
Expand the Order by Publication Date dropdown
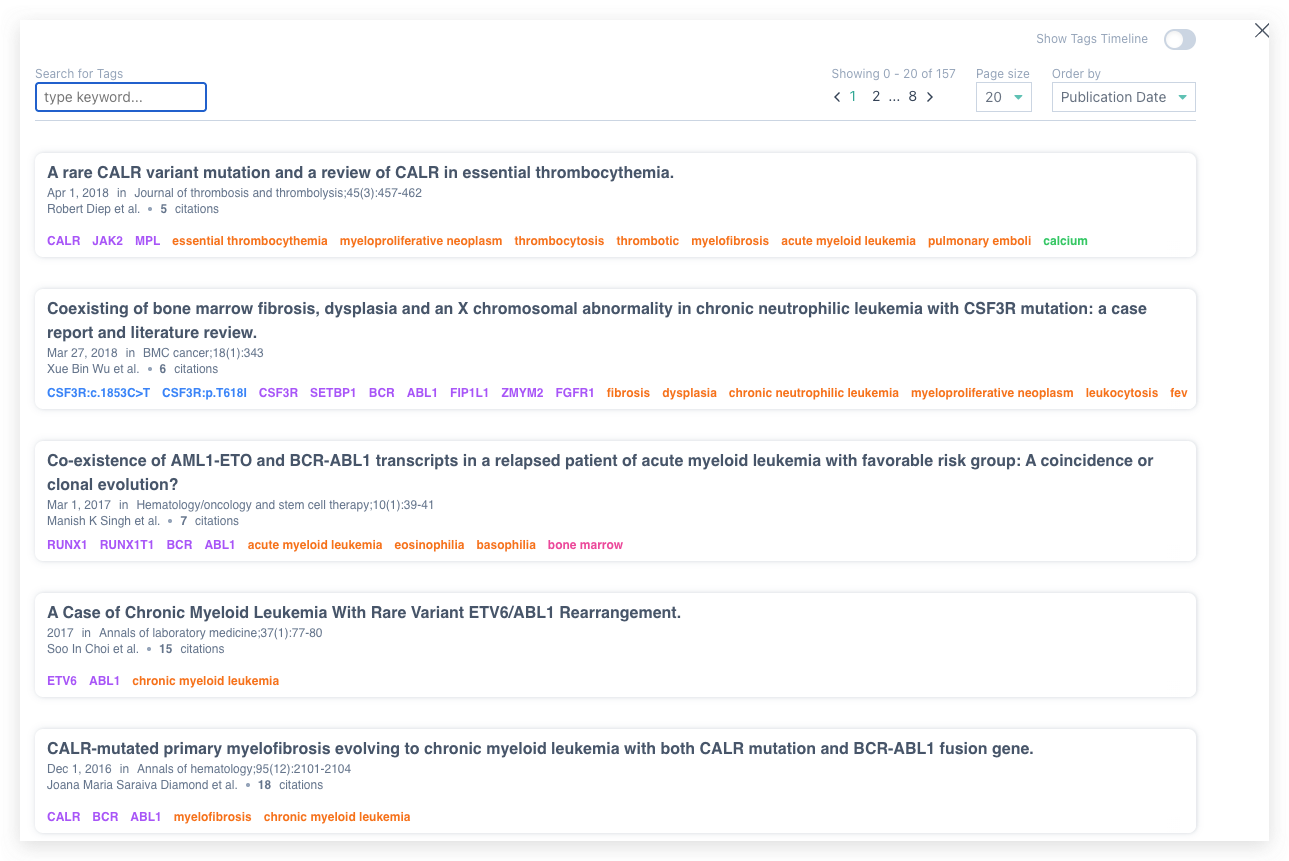(1123, 97)
